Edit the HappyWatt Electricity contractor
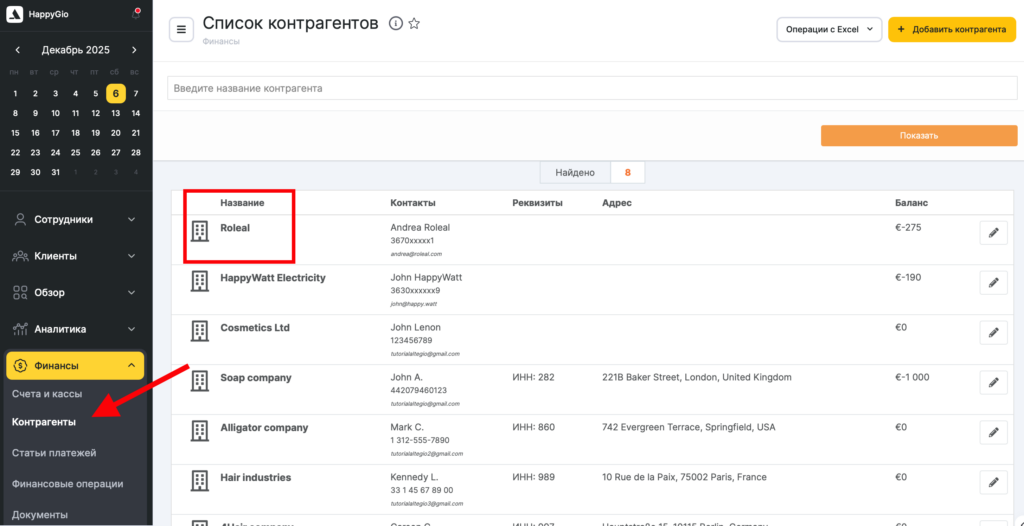Viewport: 1024px width, 526px height. click(x=992, y=283)
